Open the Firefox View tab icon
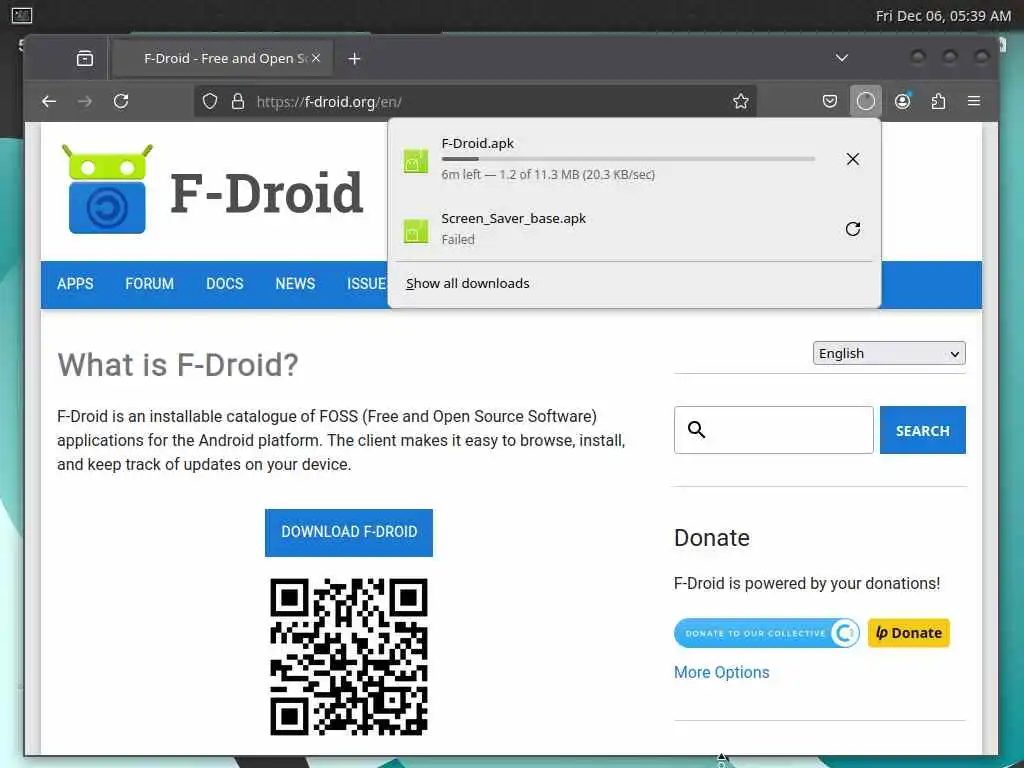Screen dimensions: 1024x768 click(85, 59)
